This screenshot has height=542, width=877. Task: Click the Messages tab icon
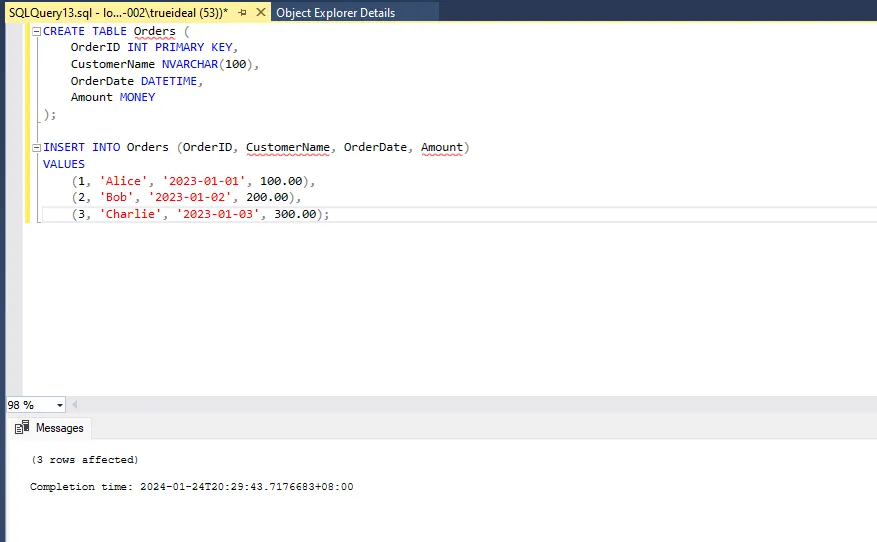point(22,428)
